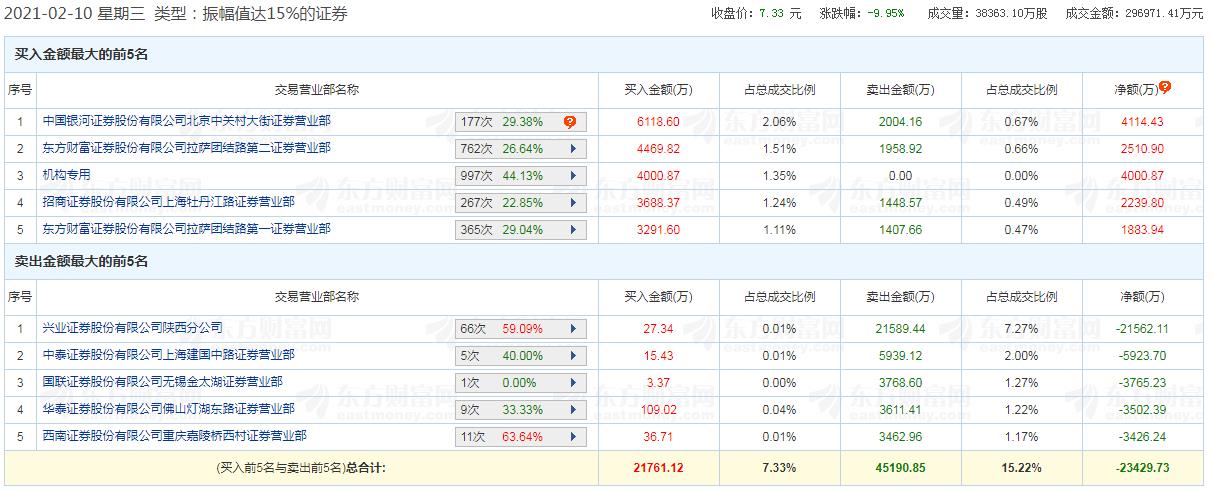
Task: Open 西南证券重庆嘉陵桥西村证券营业部 link
Action: [x=175, y=436]
